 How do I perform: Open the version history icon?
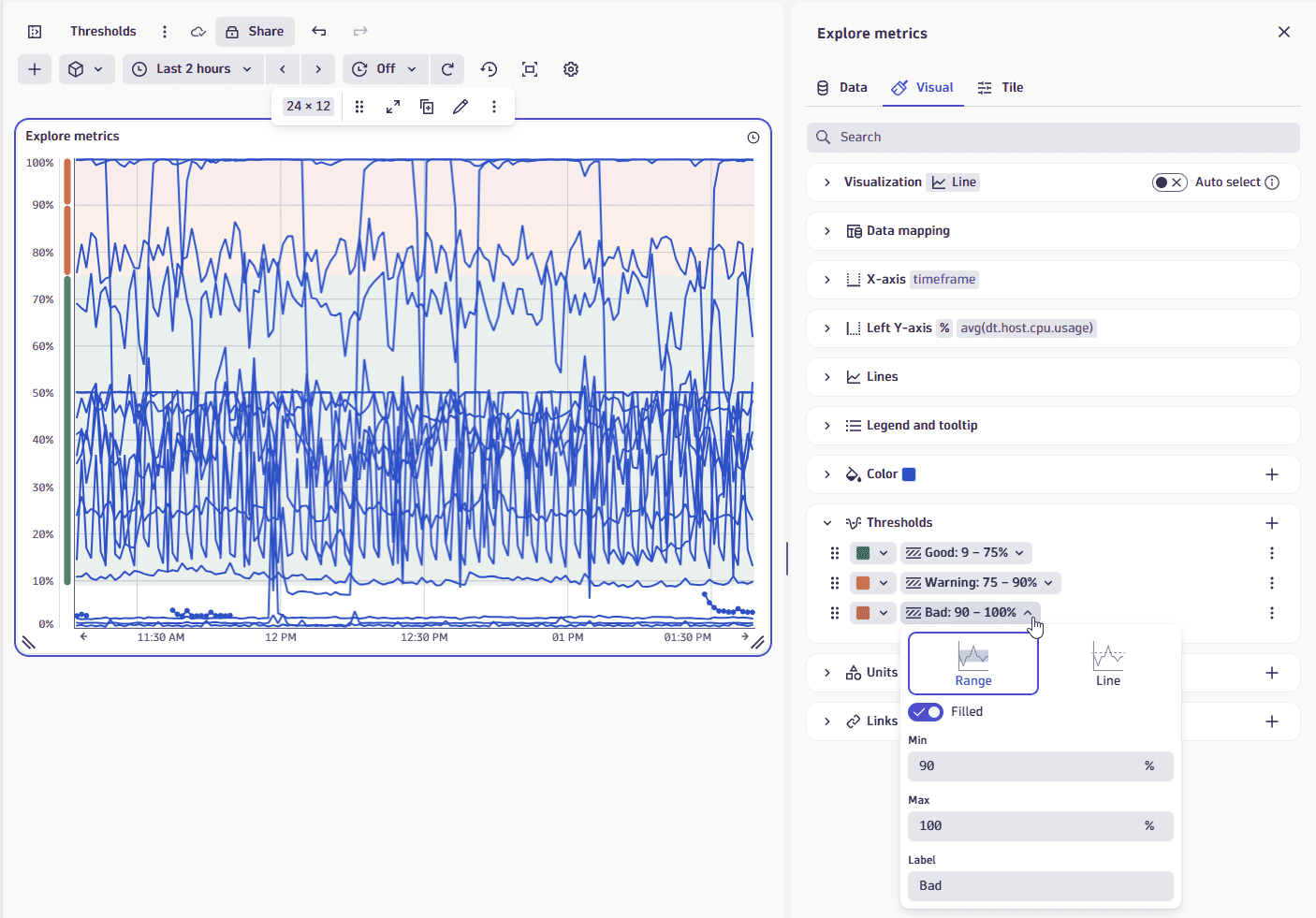point(489,69)
